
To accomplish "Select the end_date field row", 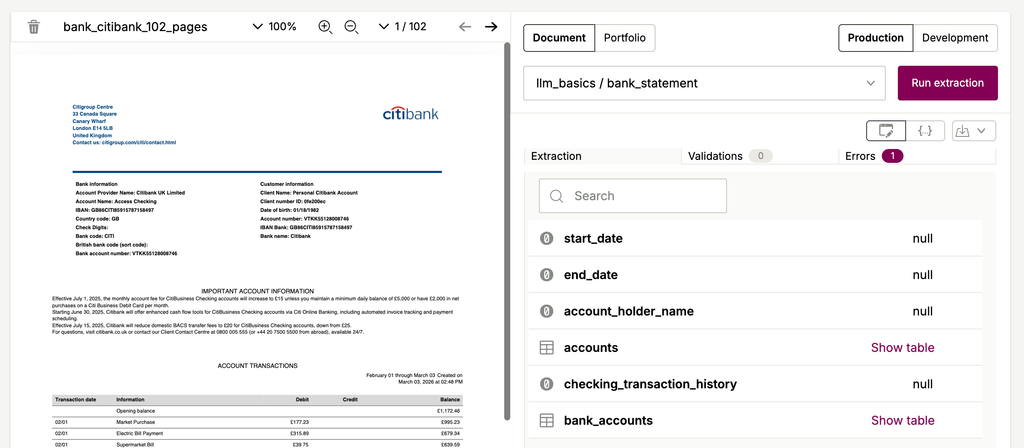I will 755,275.
